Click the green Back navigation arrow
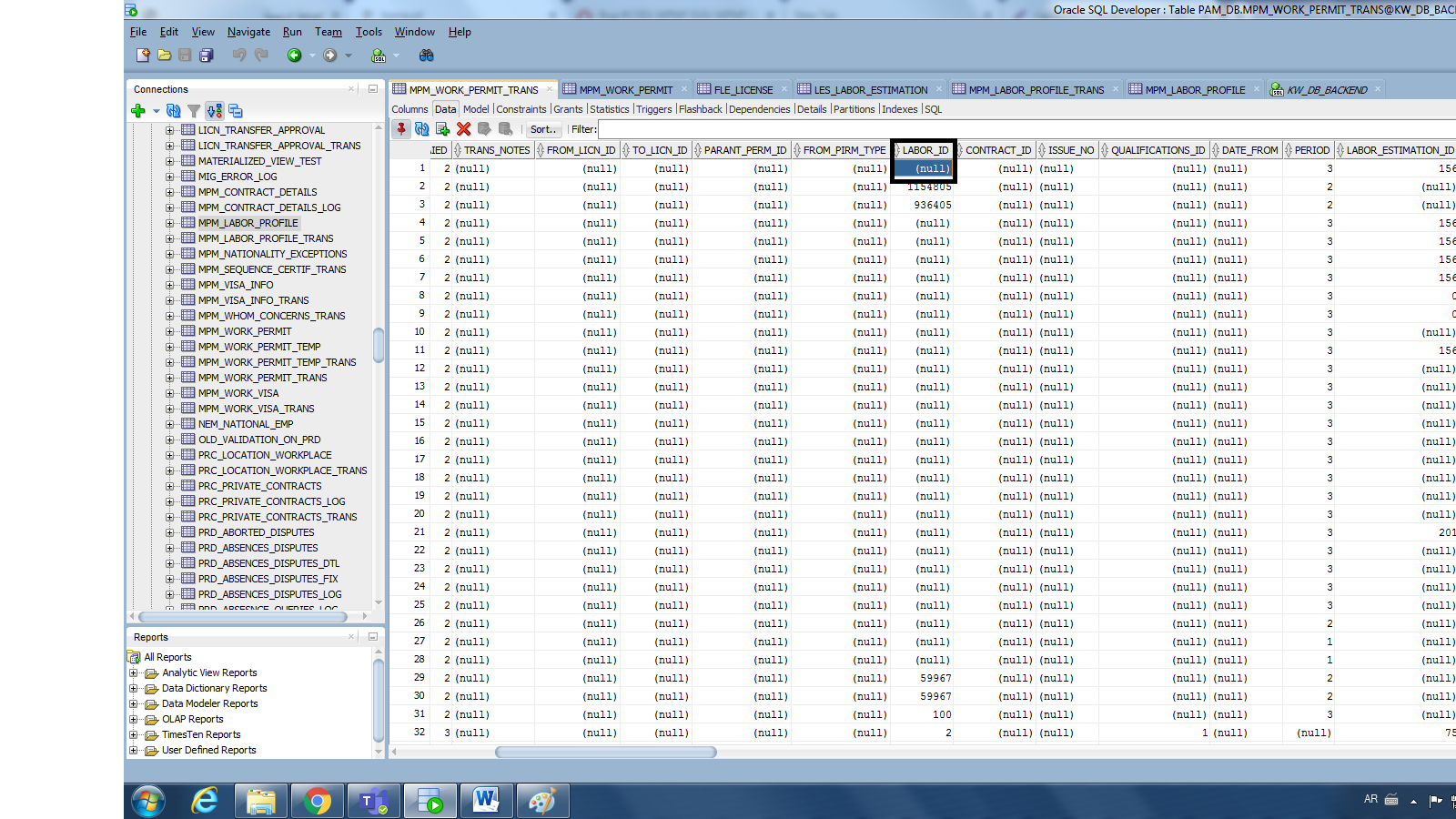 pyautogui.click(x=294, y=56)
